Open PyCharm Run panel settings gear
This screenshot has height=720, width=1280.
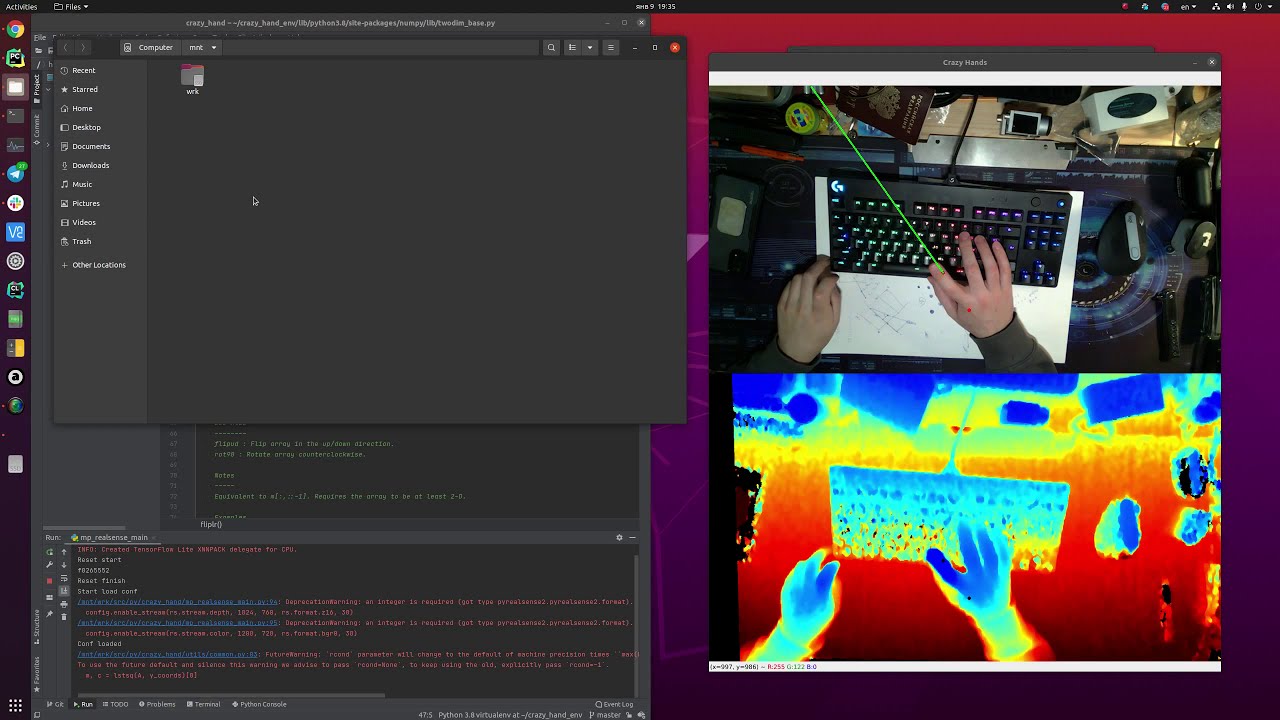(619, 537)
